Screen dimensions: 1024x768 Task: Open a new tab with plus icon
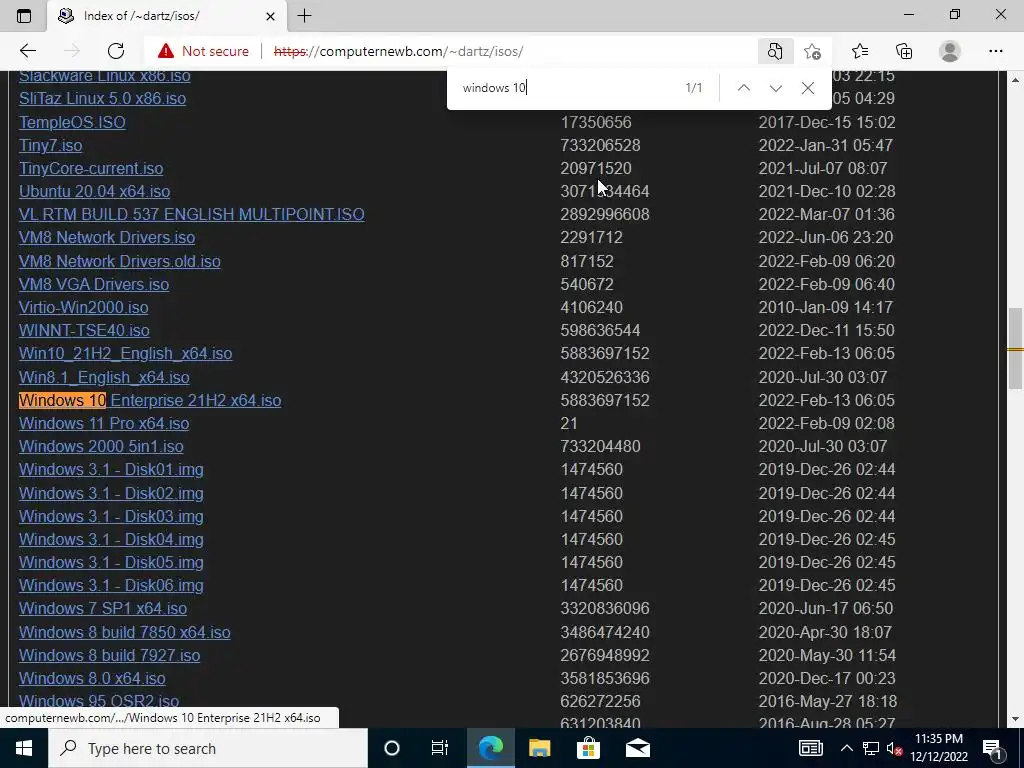[x=304, y=16]
